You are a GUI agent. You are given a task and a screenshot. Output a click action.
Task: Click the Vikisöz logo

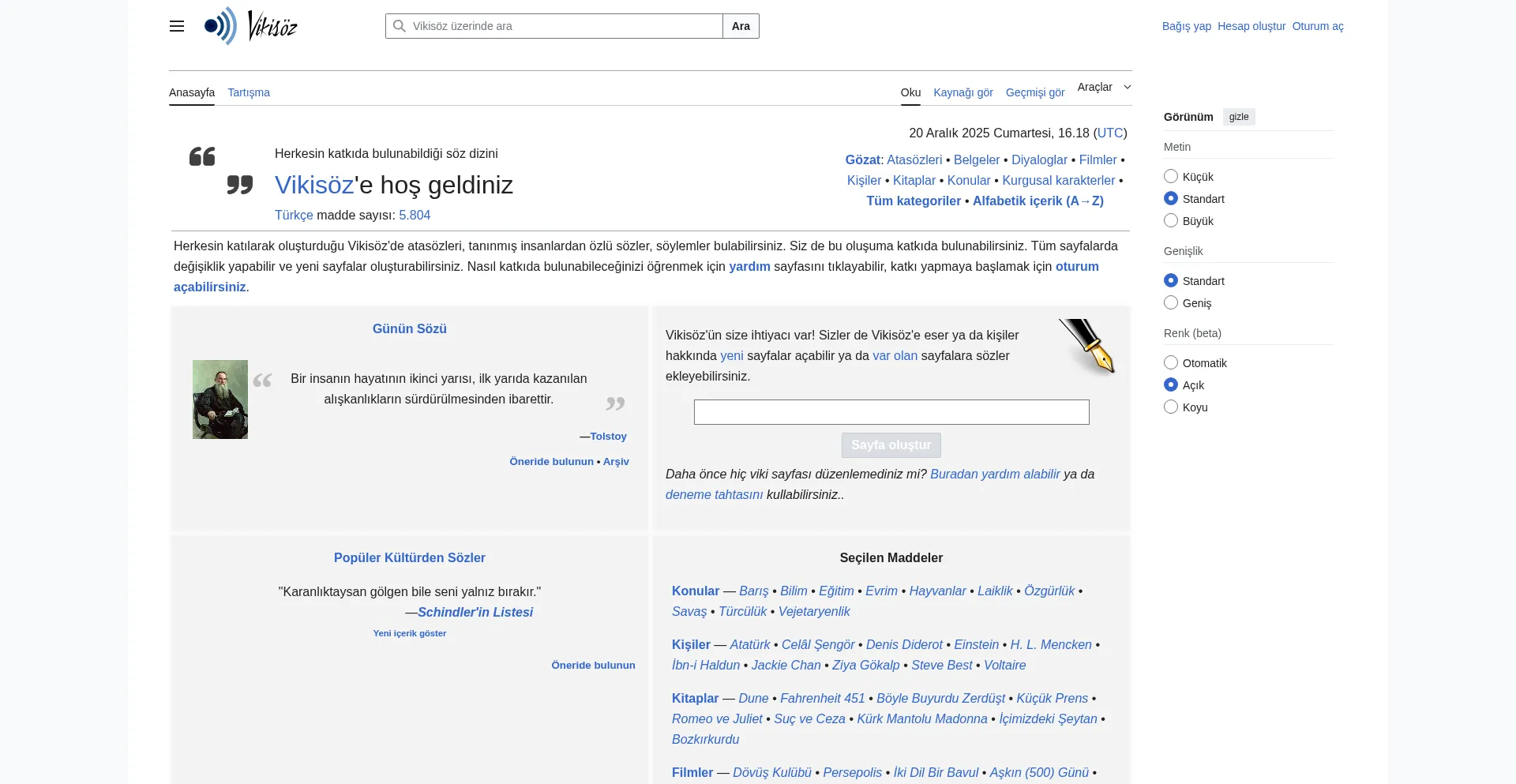[250, 26]
